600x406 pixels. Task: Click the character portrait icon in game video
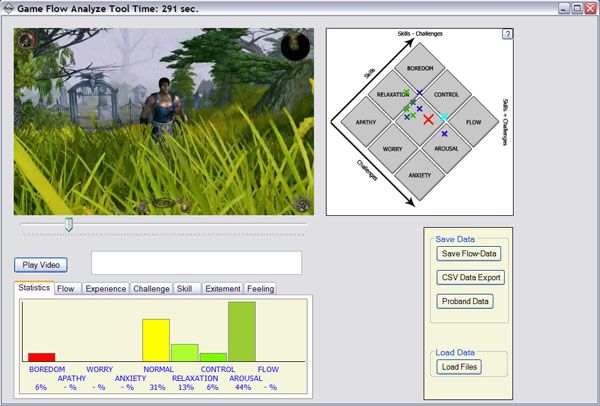coord(26,39)
